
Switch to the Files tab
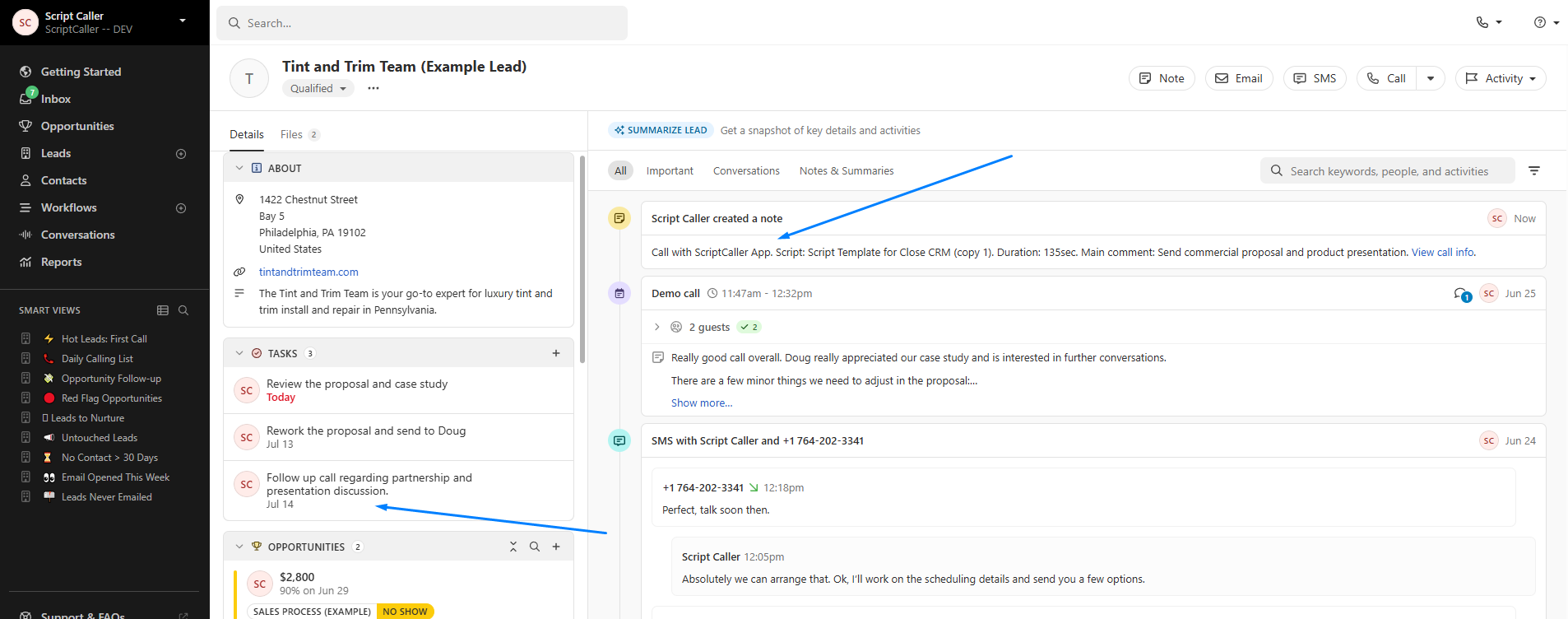(x=299, y=134)
